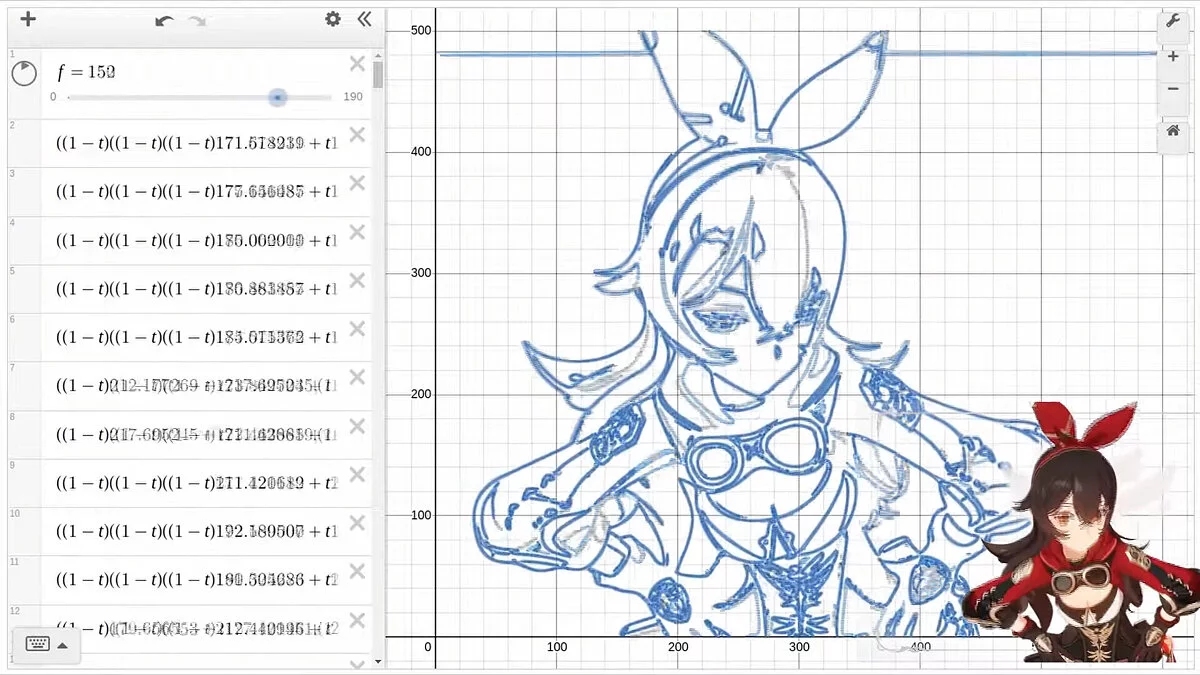Delete expression row 7
Viewport: 1200px width, 675px height.
pos(357,378)
